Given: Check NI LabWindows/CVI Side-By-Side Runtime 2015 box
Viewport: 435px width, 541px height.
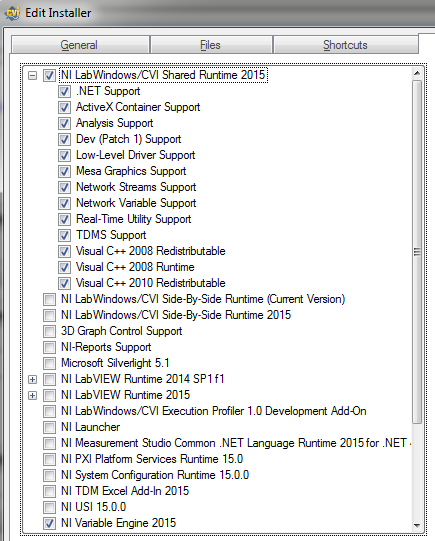Looking at the screenshot, I should (49, 315).
